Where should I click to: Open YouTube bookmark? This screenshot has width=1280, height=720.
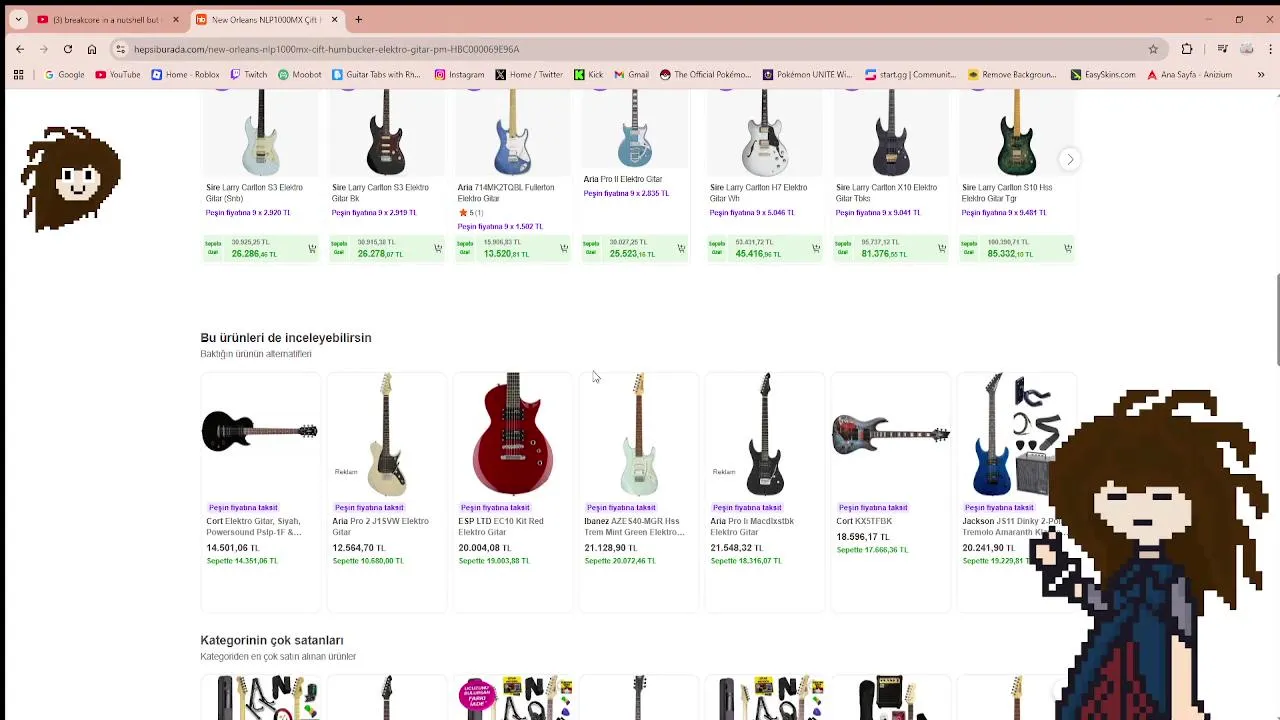coord(117,74)
